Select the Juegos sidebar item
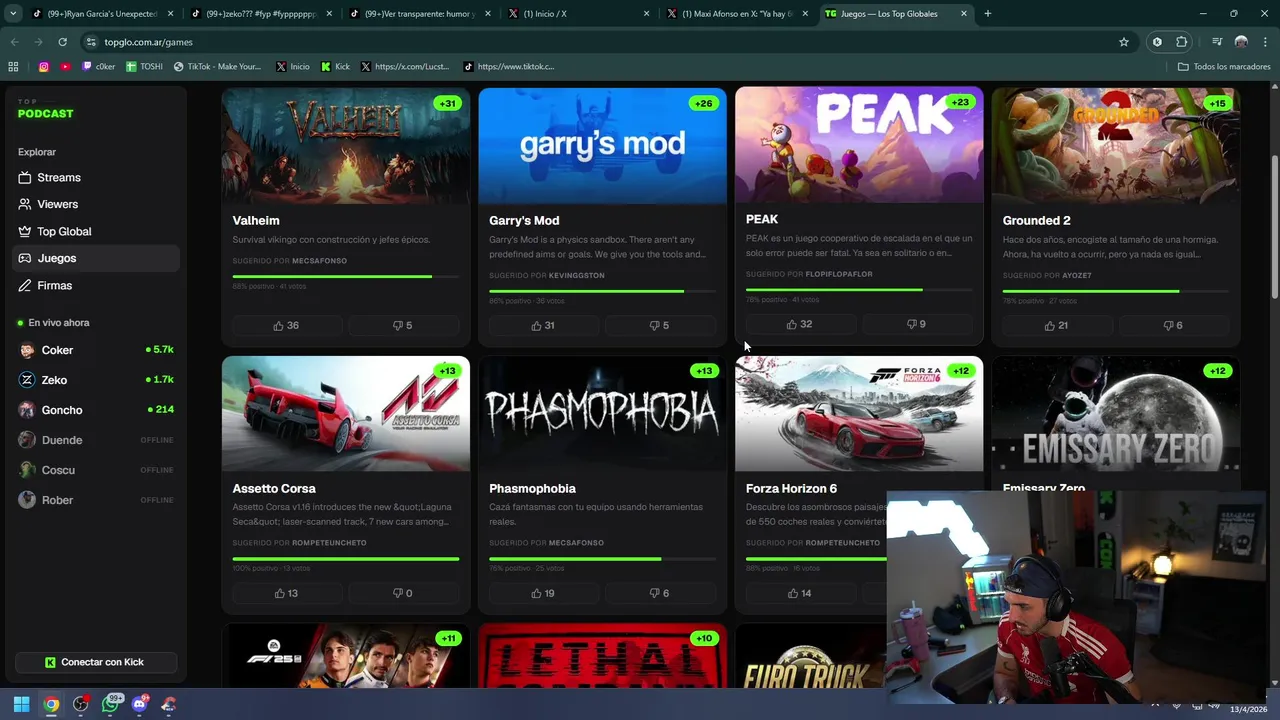Viewport: 1280px width, 720px height. (96, 258)
